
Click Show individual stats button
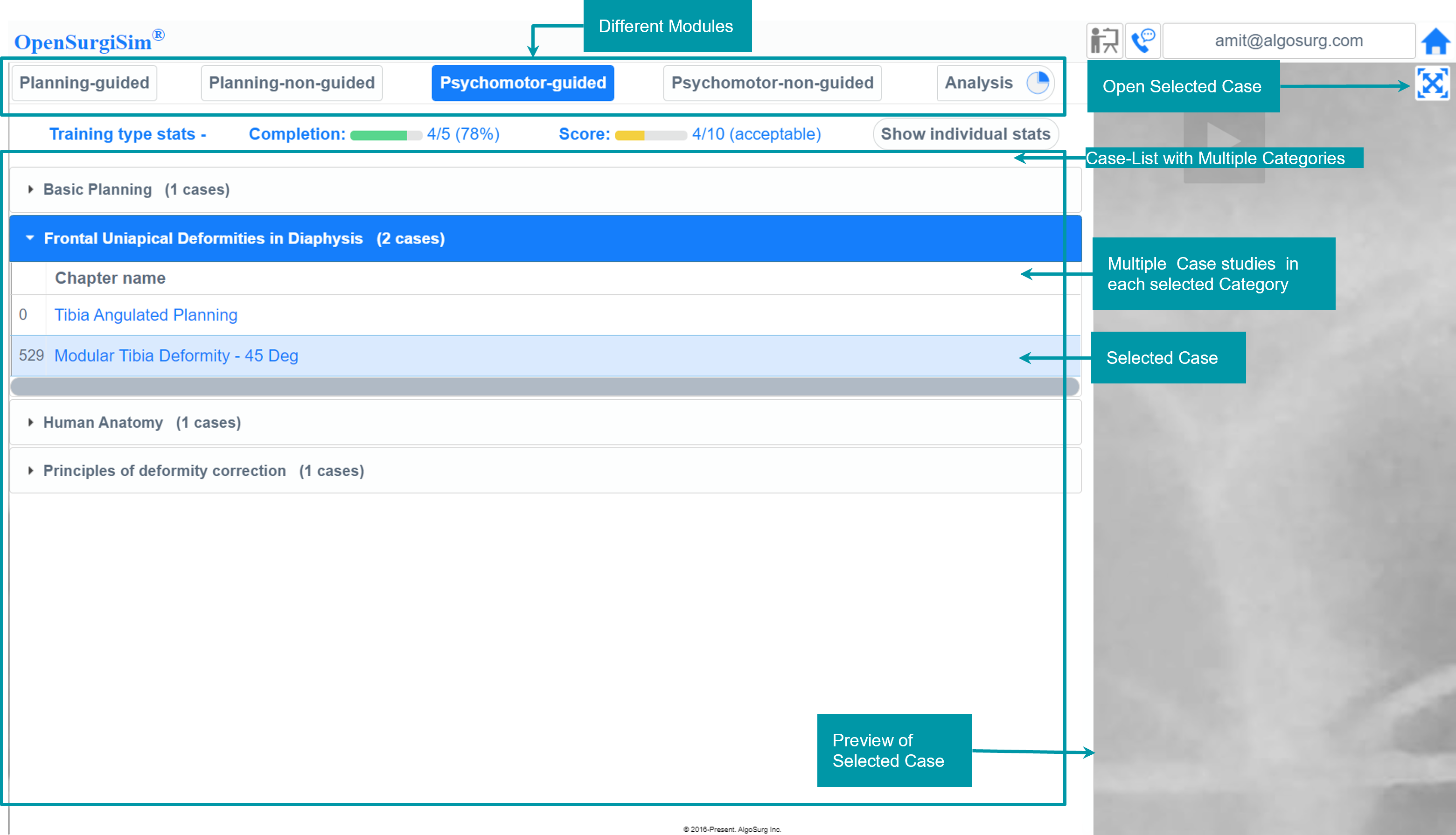965,134
